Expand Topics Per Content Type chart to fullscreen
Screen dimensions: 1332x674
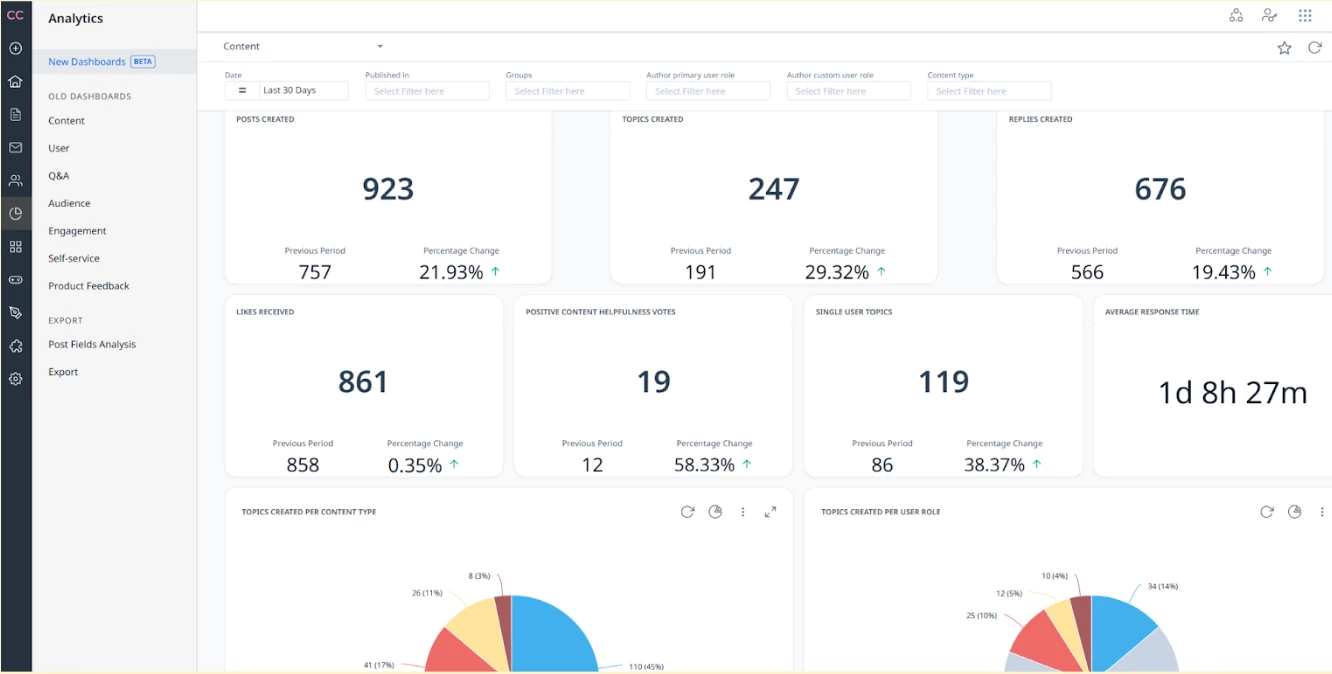(770, 511)
